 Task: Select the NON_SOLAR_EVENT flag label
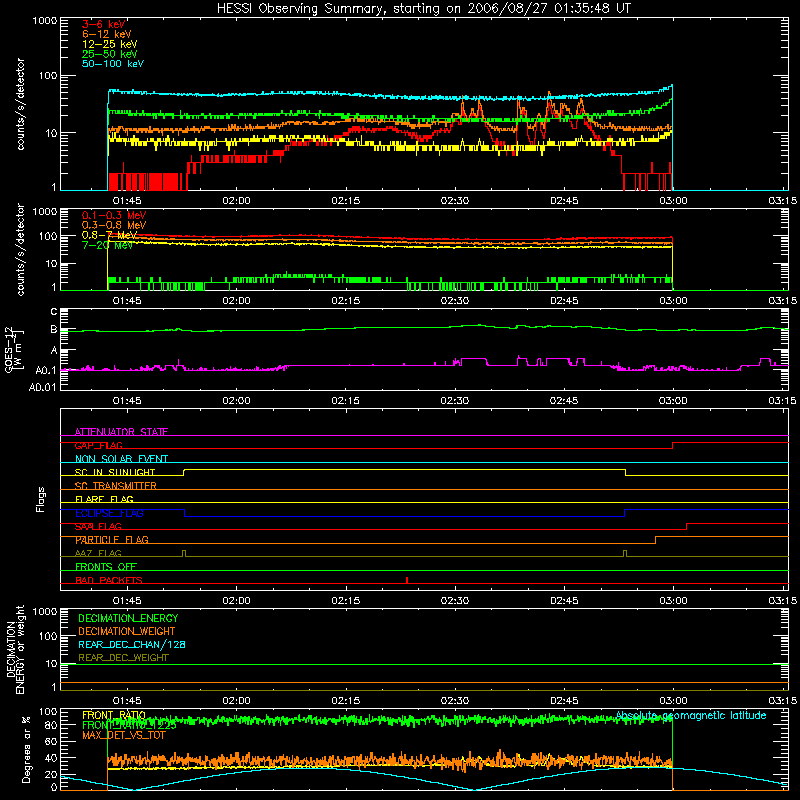121,459
